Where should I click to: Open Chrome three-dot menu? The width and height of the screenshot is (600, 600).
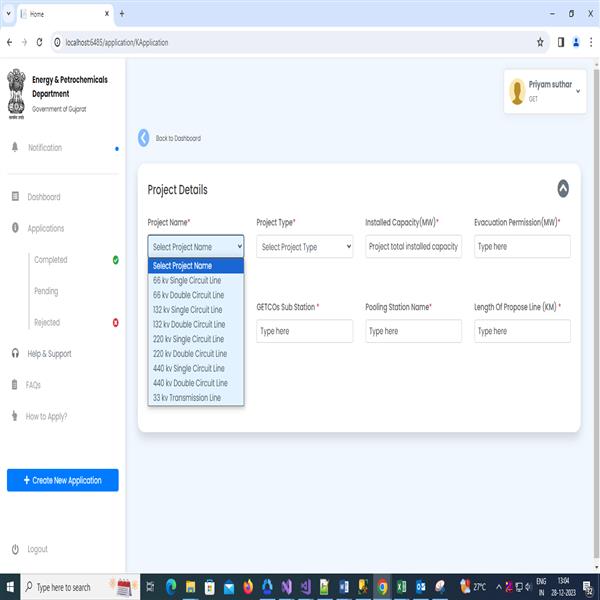pyautogui.click(x=591, y=42)
